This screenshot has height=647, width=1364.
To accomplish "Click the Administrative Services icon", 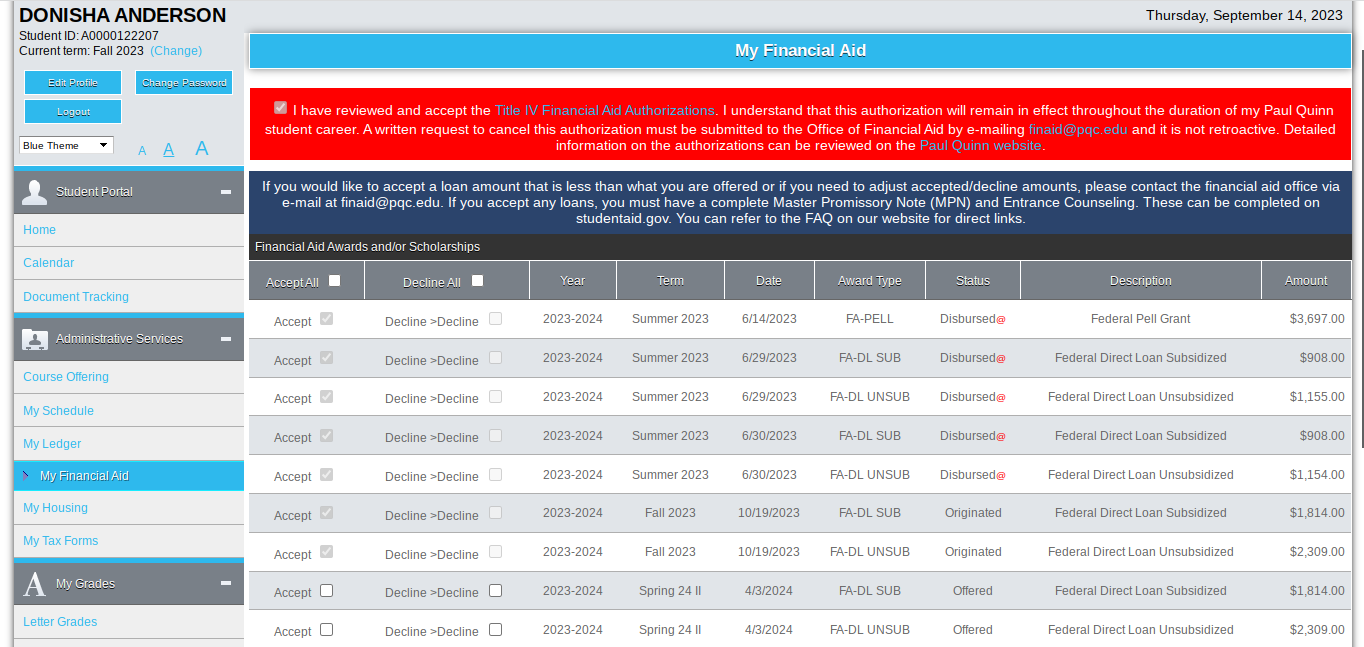I will (35, 339).
